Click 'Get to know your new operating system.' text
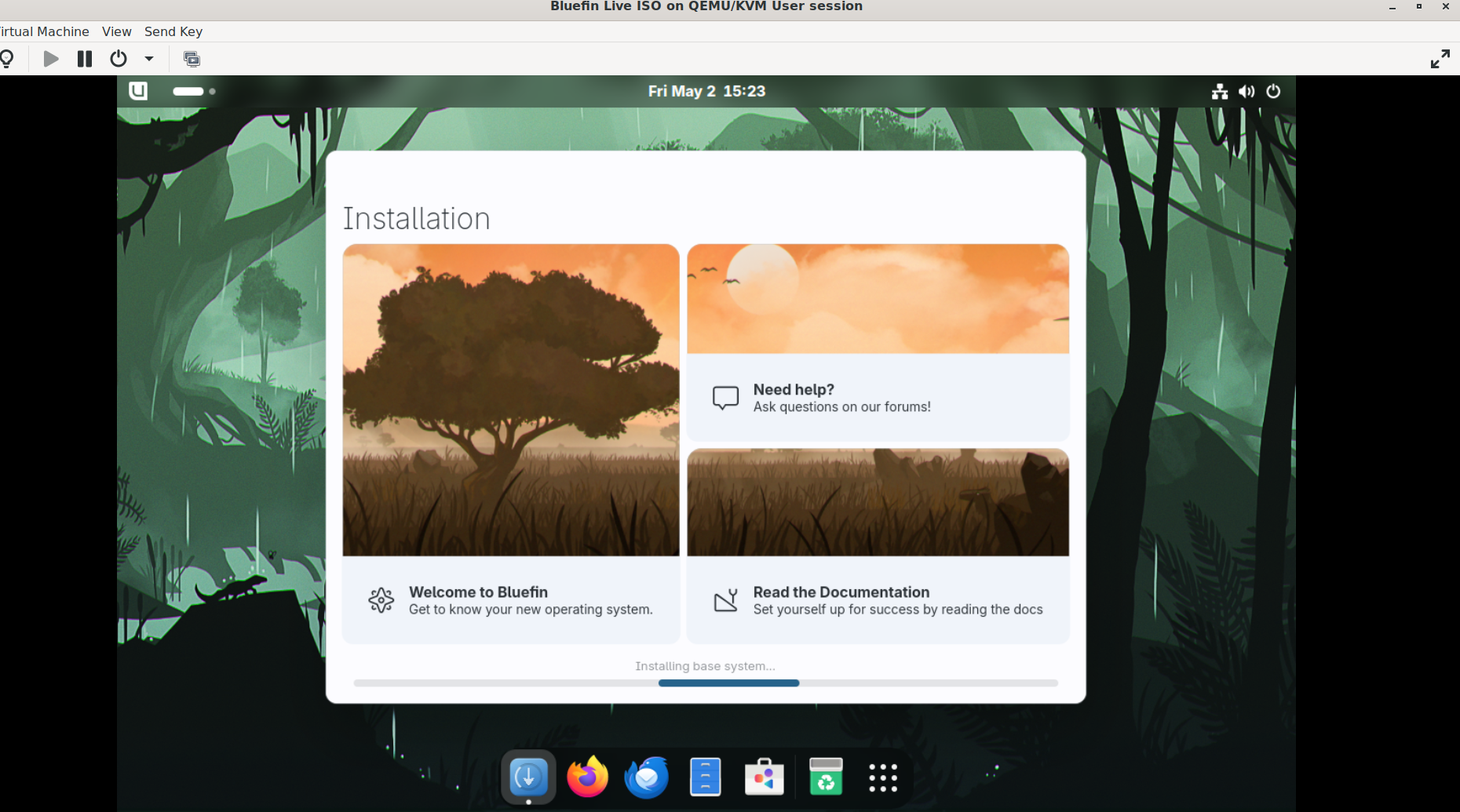 (531, 610)
